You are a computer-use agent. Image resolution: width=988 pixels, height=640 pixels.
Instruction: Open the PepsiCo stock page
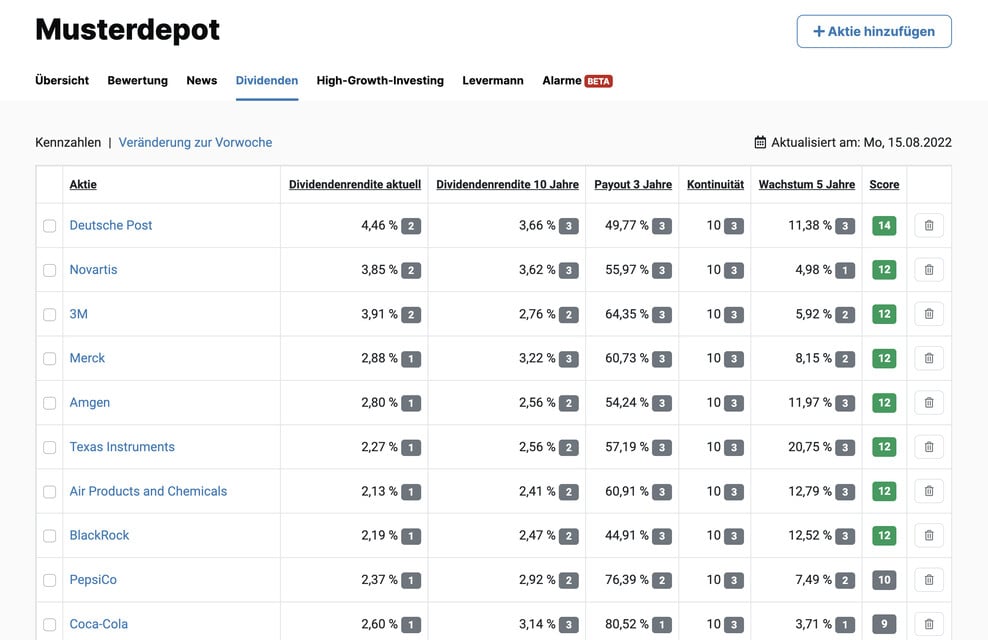pos(93,580)
